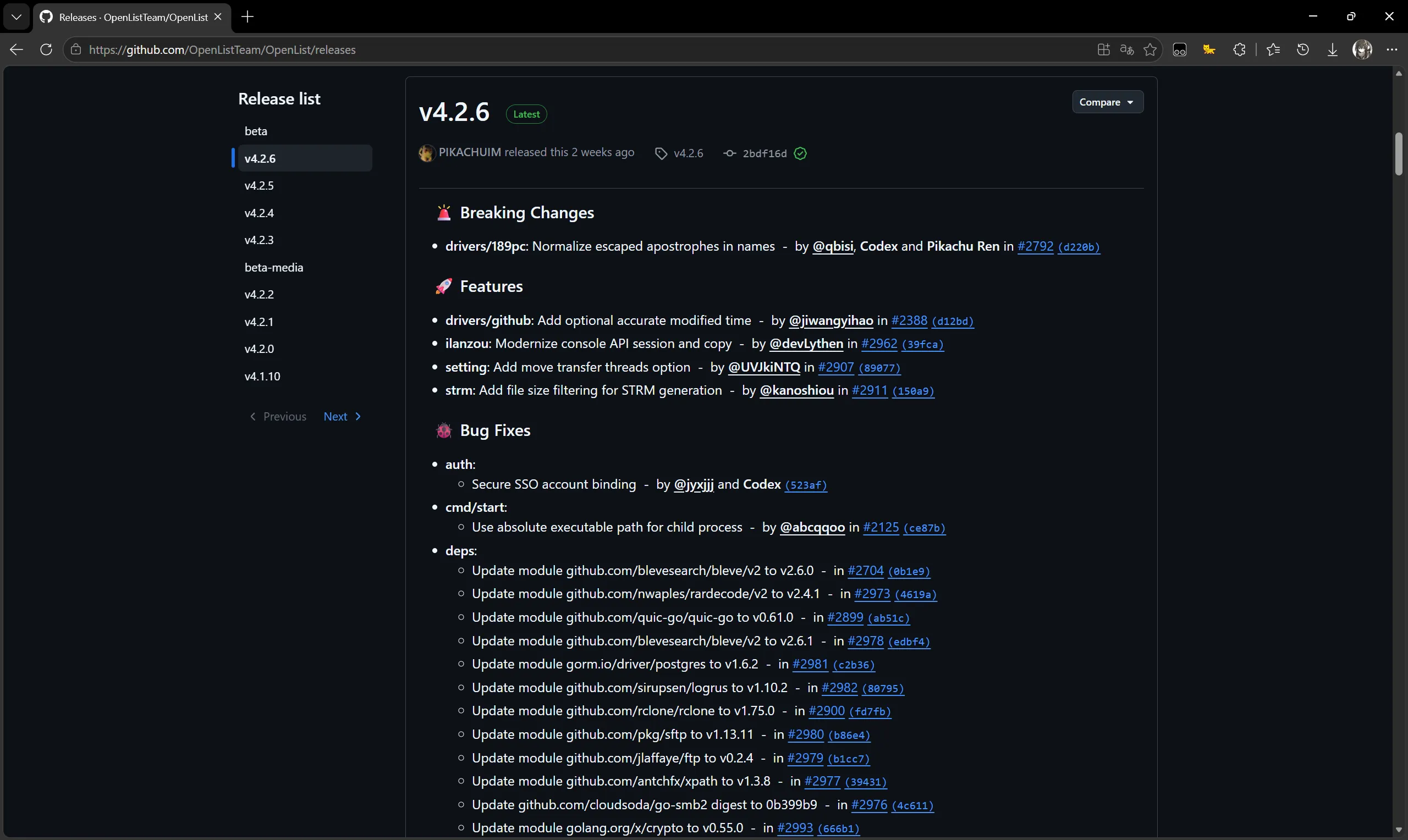This screenshot has width=1408, height=840.
Task: Select v4.2.0 in release list
Action: (305, 349)
